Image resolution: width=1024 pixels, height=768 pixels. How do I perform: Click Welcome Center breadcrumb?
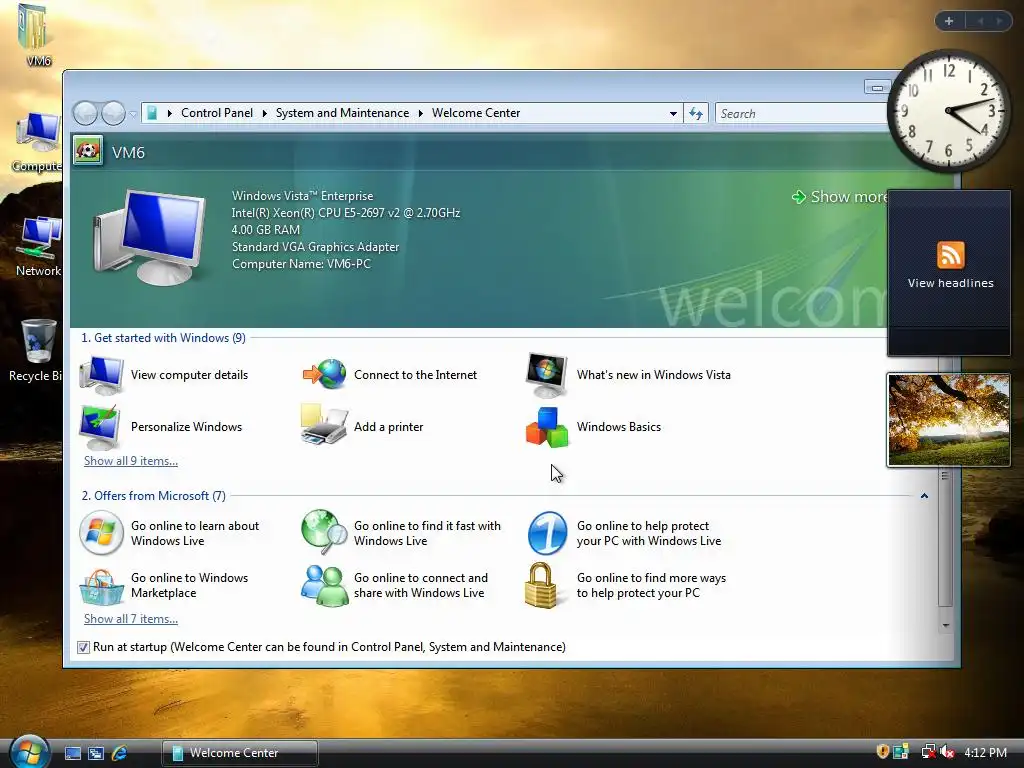coord(476,113)
